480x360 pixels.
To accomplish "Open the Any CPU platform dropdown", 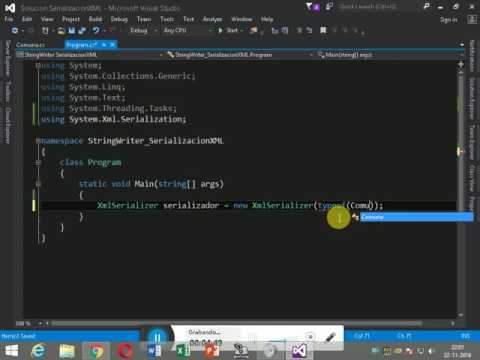I will pos(187,31).
